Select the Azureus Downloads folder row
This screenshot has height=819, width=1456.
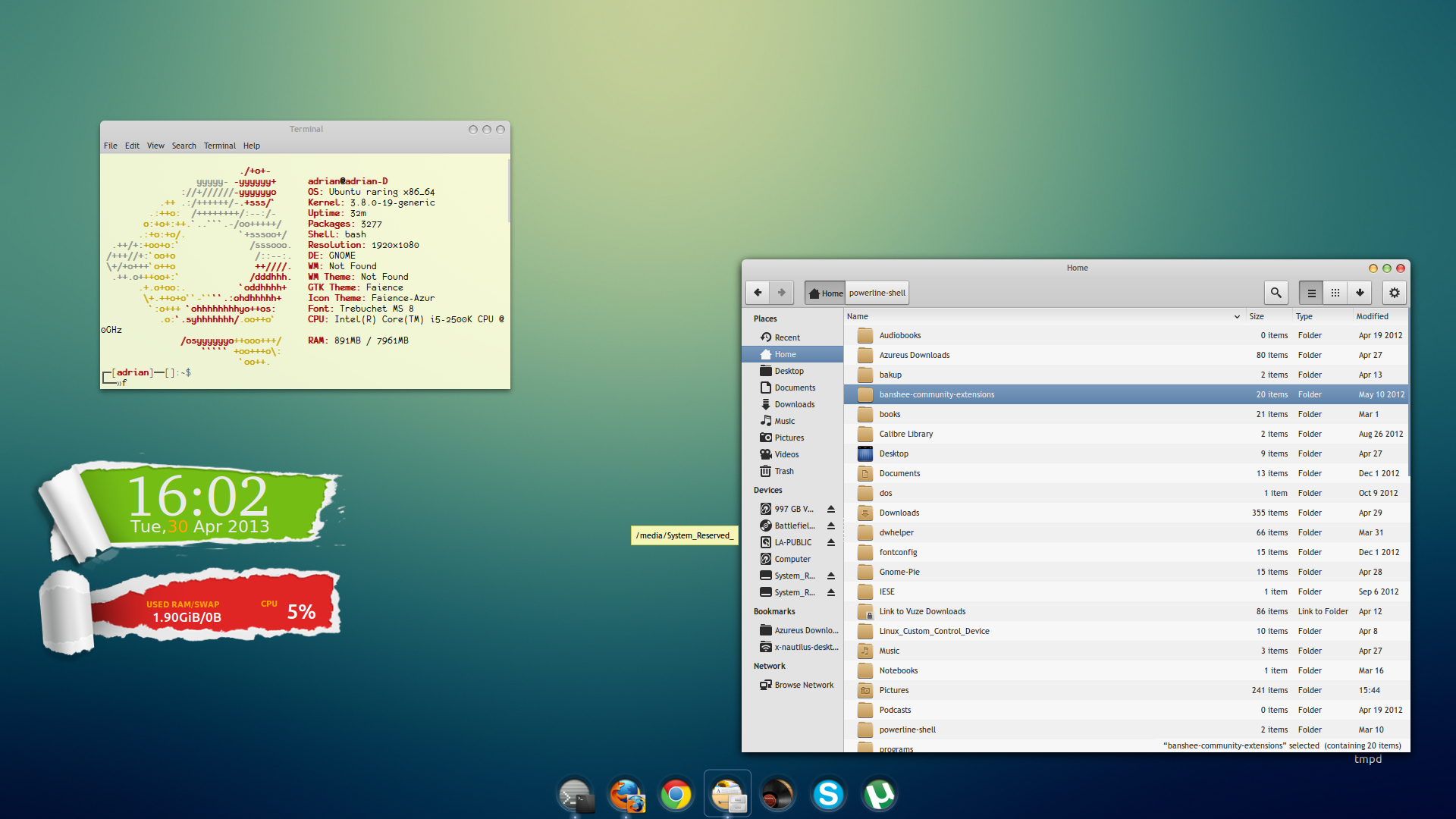pos(1126,355)
